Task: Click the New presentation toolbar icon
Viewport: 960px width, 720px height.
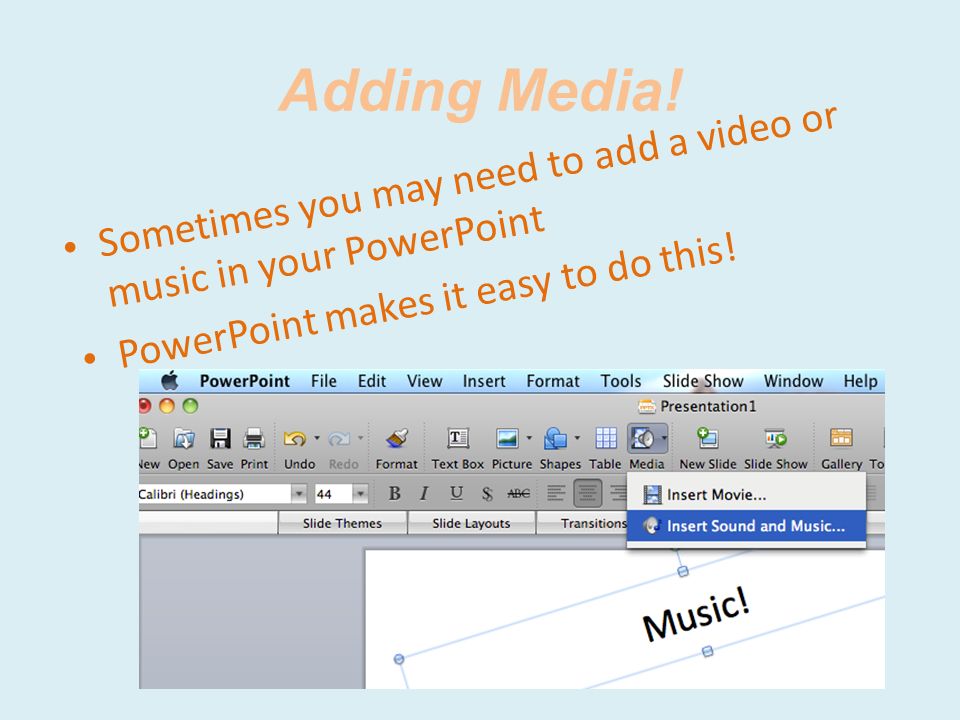Action: click(148, 438)
